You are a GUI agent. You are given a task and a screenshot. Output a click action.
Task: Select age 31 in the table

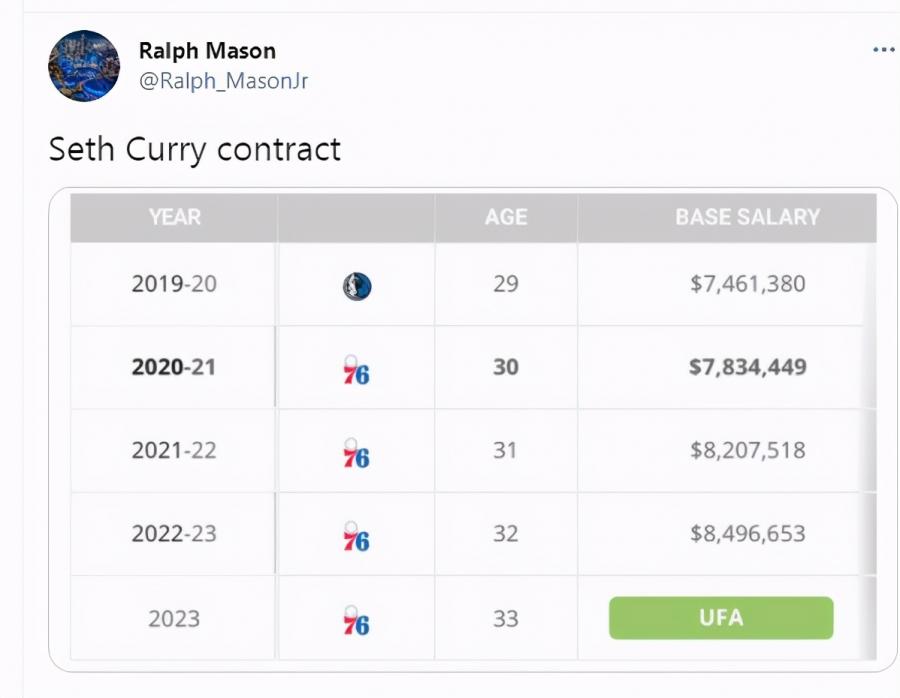506,450
